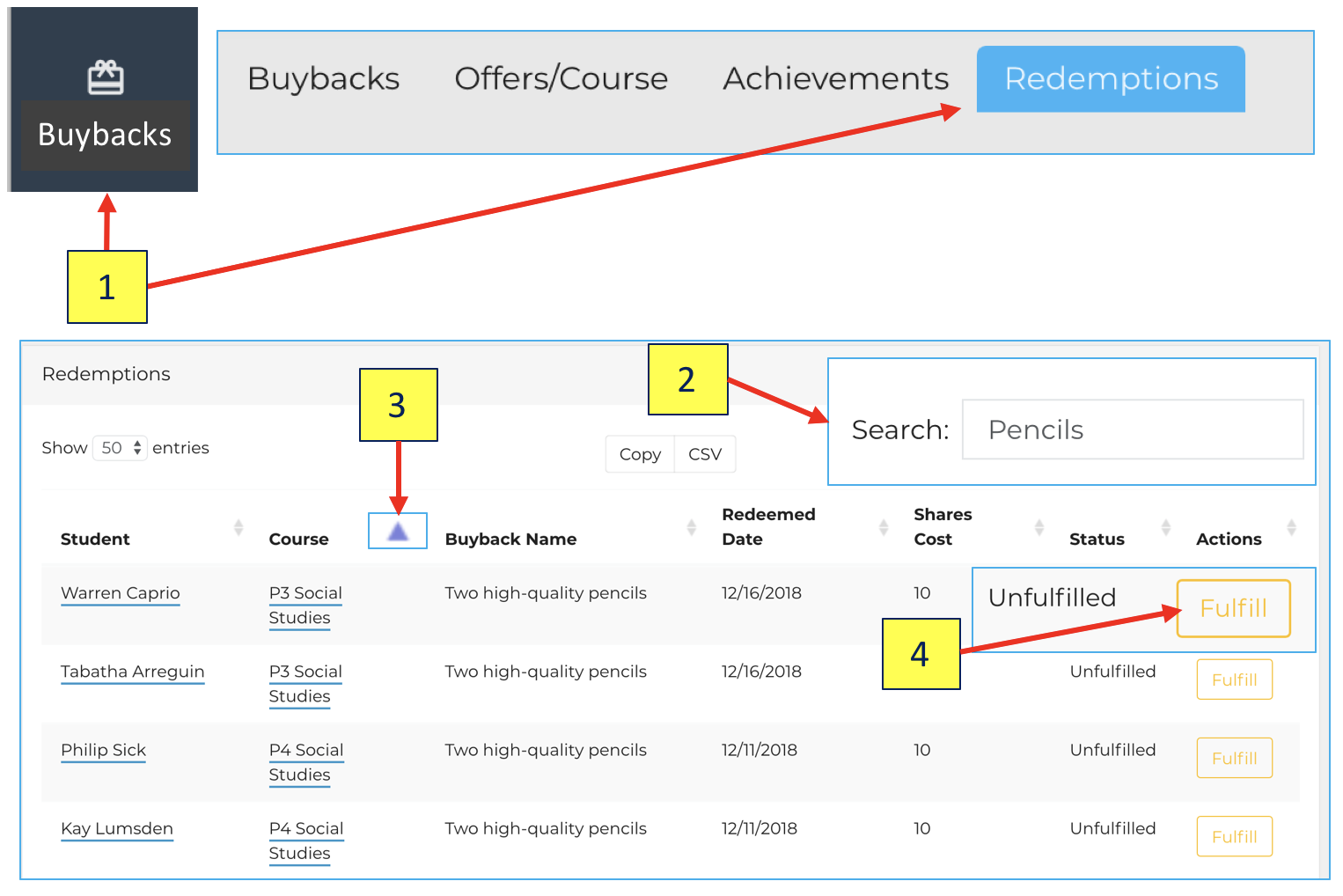Click buyback name in Philip Sick row

click(x=546, y=750)
